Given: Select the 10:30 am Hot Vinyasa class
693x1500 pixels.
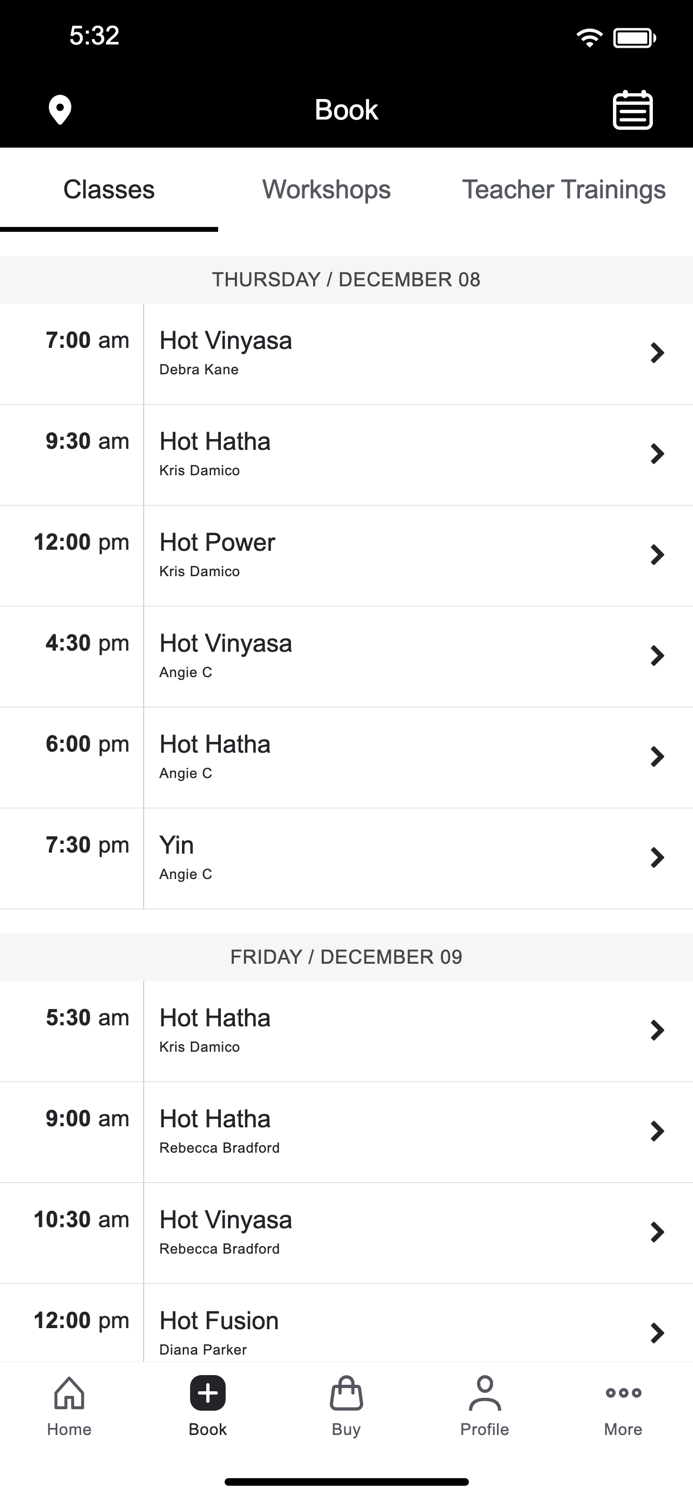Looking at the screenshot, I should pos(346,1232).
